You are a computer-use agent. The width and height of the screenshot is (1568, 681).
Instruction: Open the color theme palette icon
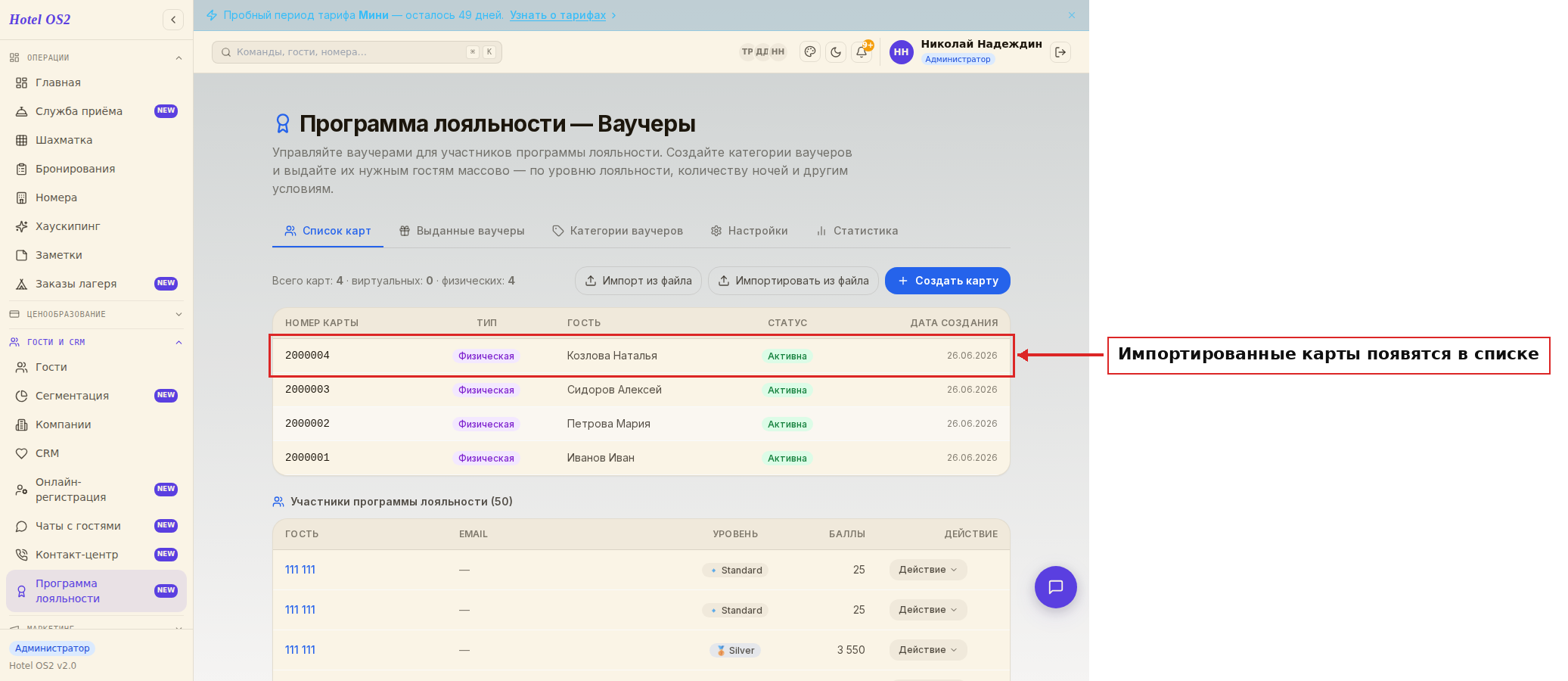810,52
